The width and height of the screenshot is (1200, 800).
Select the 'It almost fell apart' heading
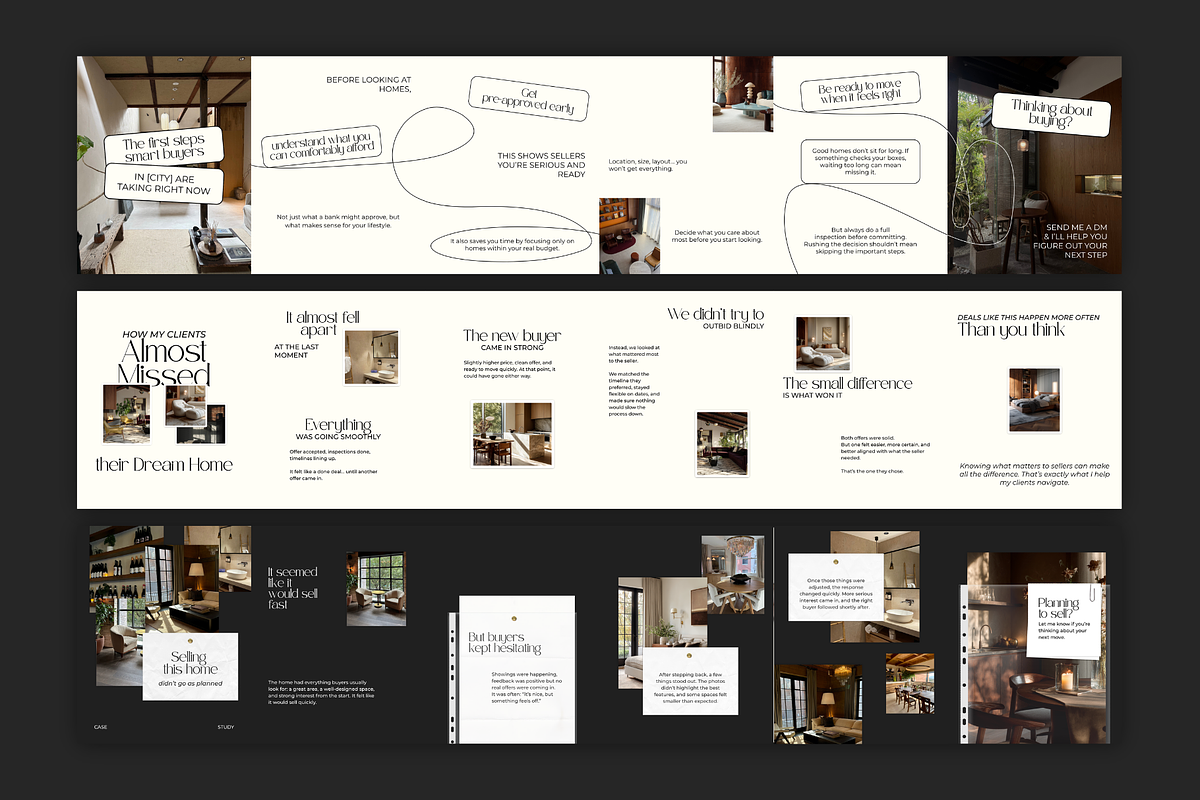click(322, 323)
